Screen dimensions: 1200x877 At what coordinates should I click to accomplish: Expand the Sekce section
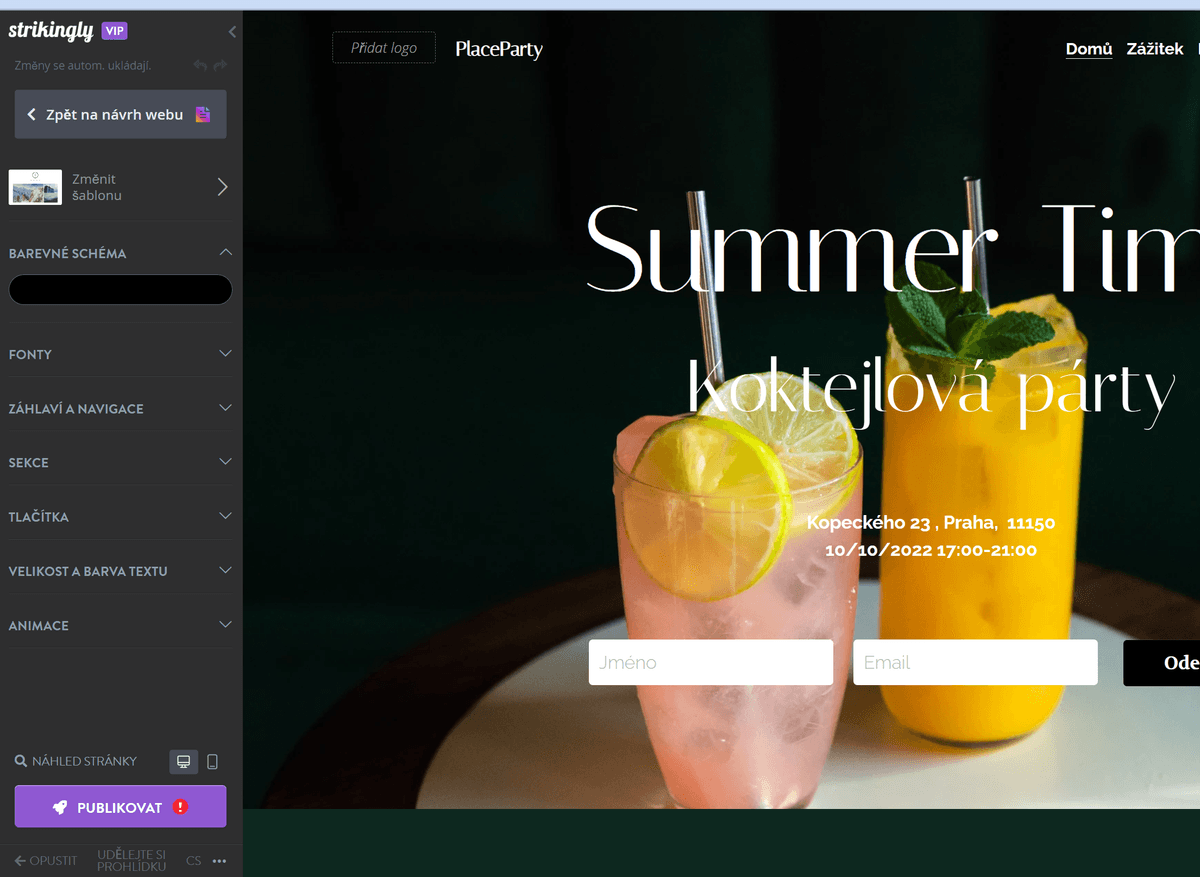[120, 462]
